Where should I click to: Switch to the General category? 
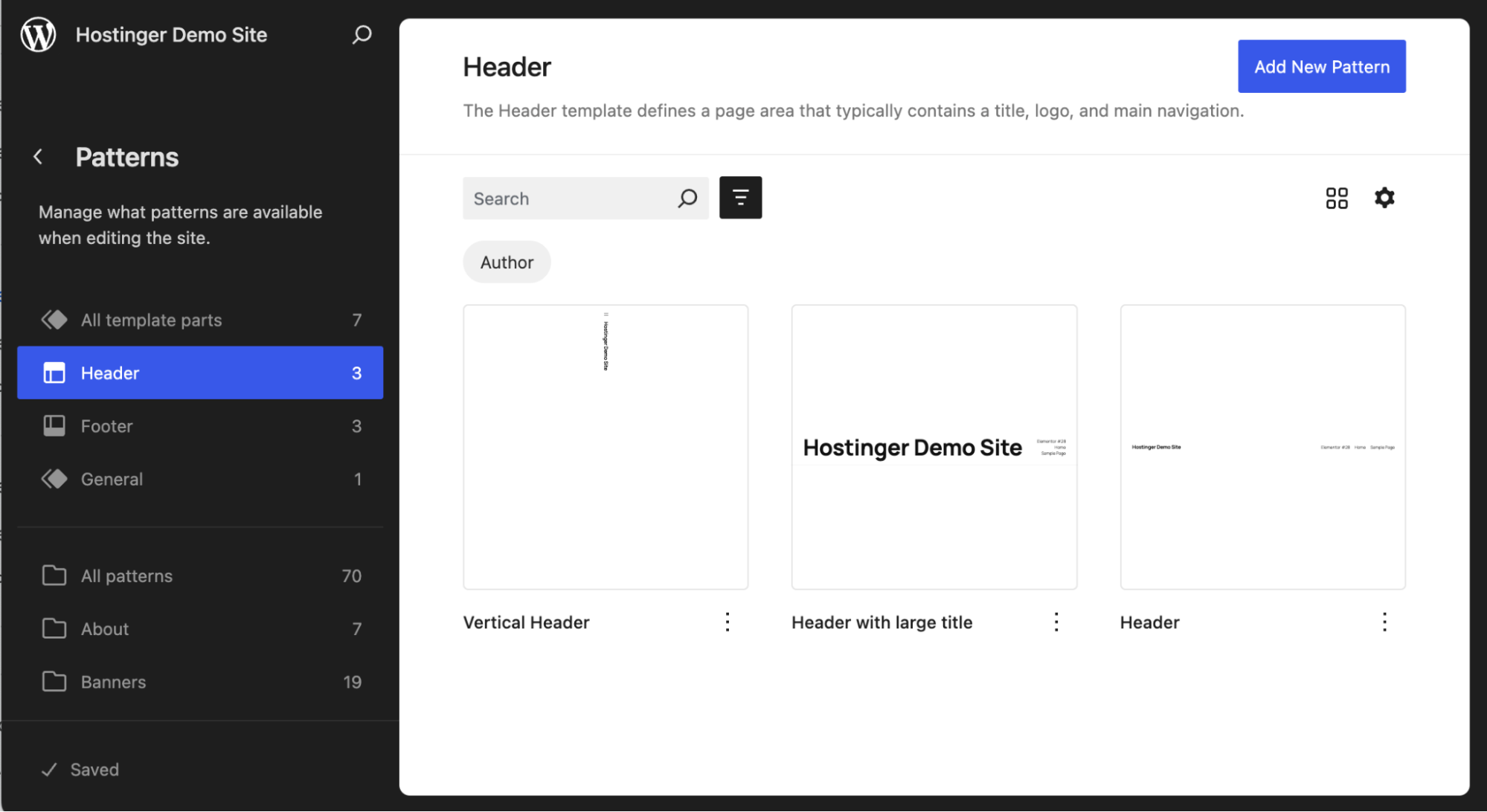pyautogui.click(x=112, y=479)
